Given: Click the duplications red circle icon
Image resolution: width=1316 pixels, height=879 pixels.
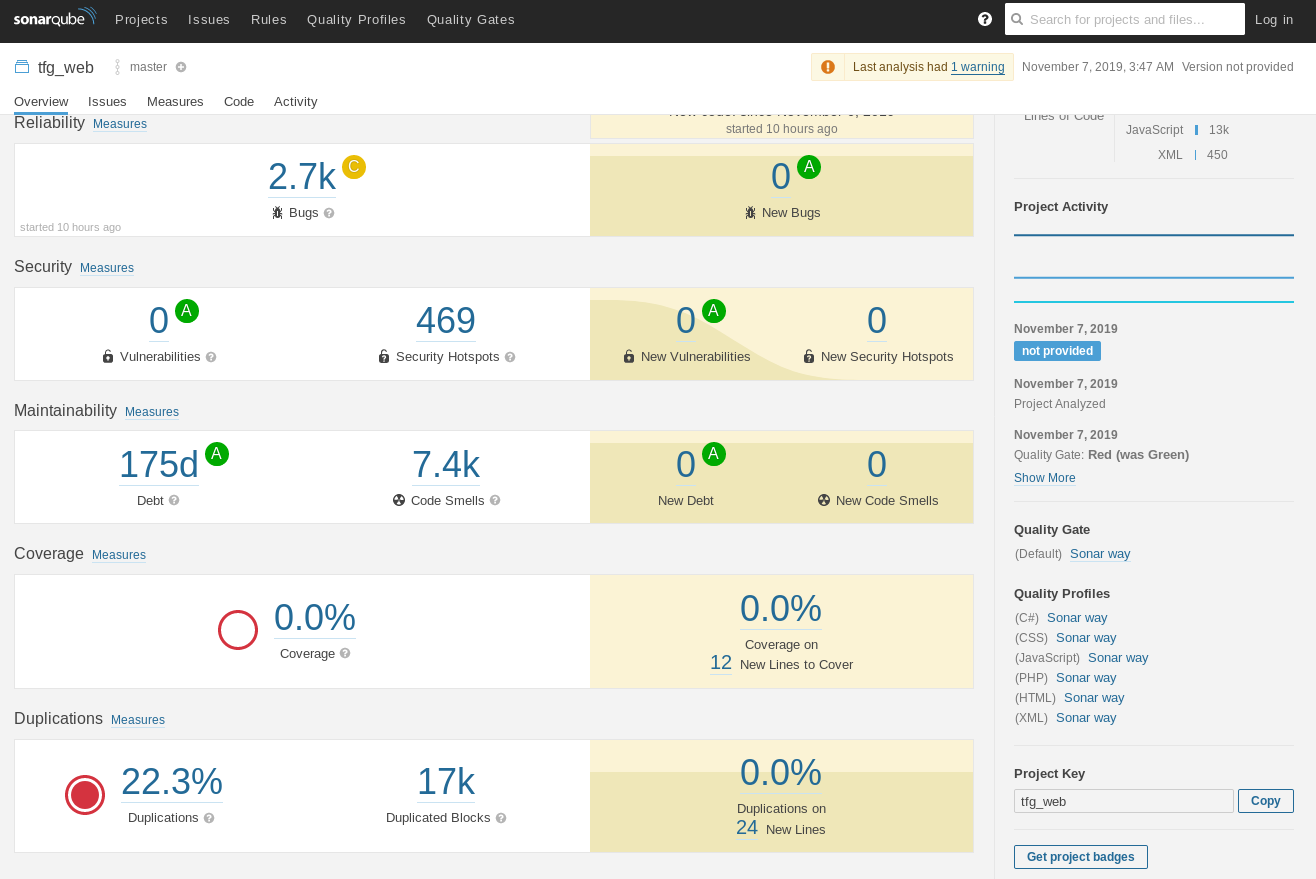Looking at the screenshot, I should 85,795.
